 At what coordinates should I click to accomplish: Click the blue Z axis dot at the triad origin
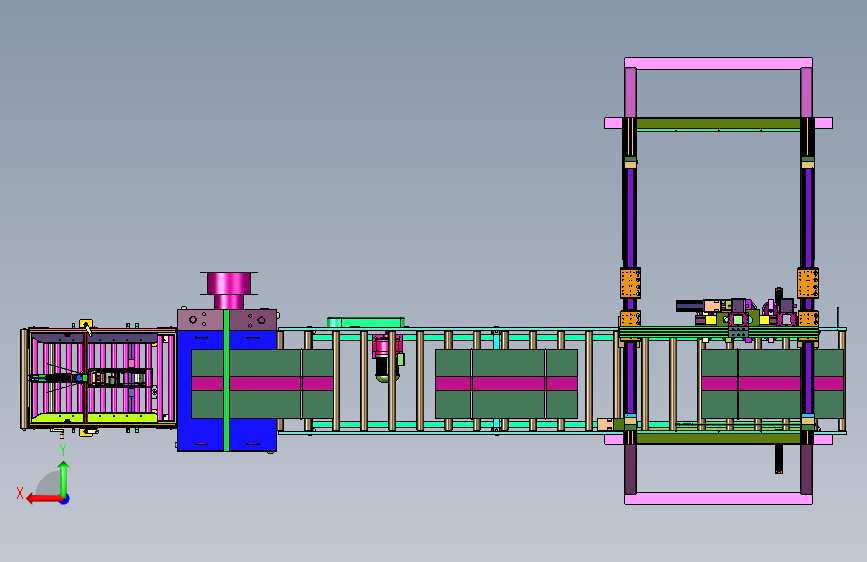pyautogui.click(x=65, y=499)
